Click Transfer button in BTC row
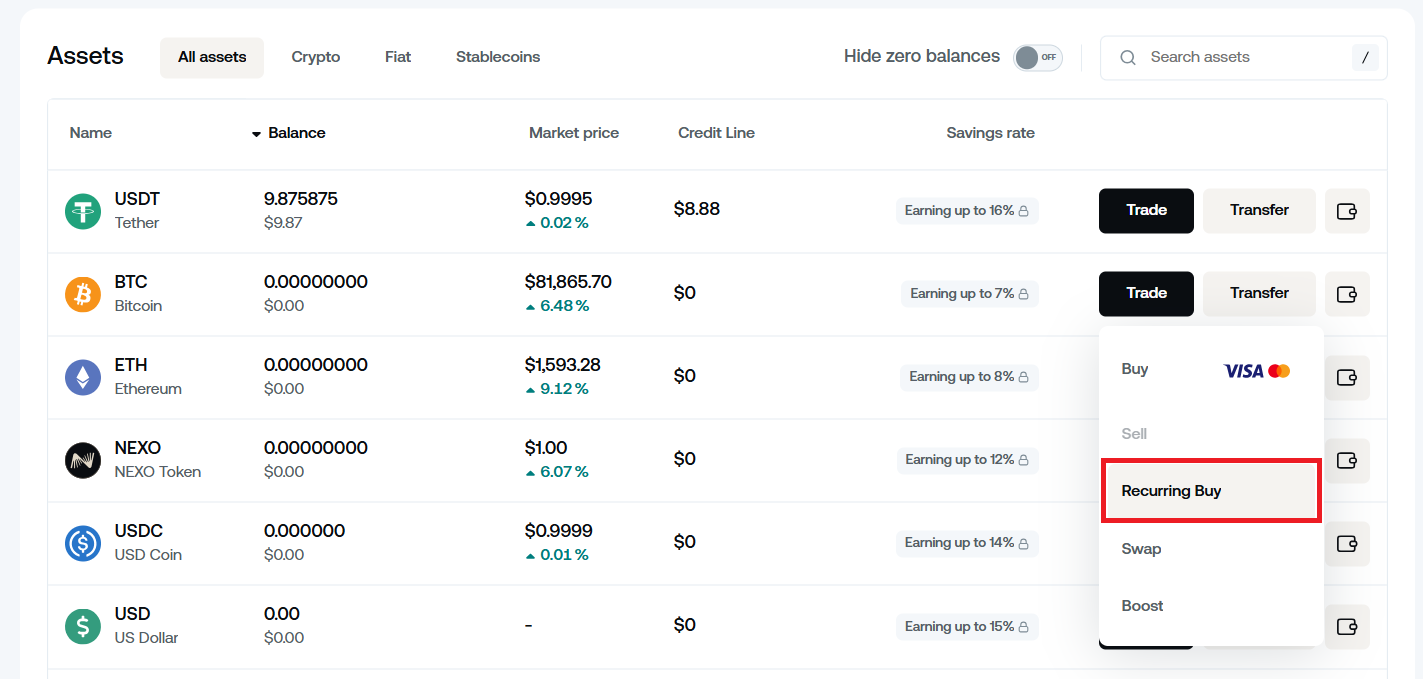Screen dimensions: 1423x679 (x=1259, y=293)
